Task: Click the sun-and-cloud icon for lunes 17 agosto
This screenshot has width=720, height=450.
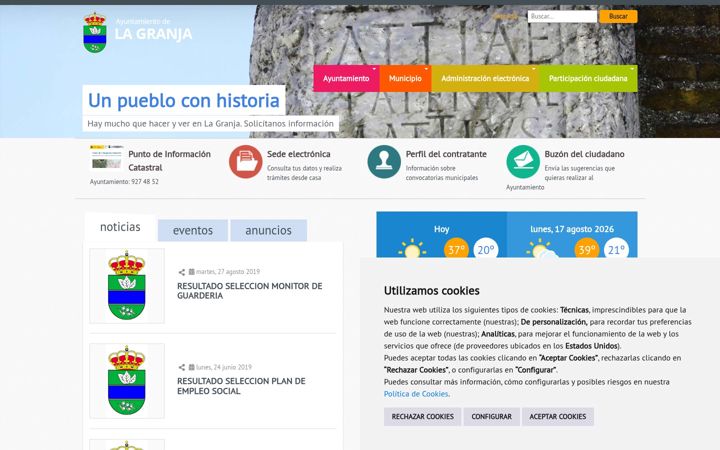Action: tap(541, 248)
